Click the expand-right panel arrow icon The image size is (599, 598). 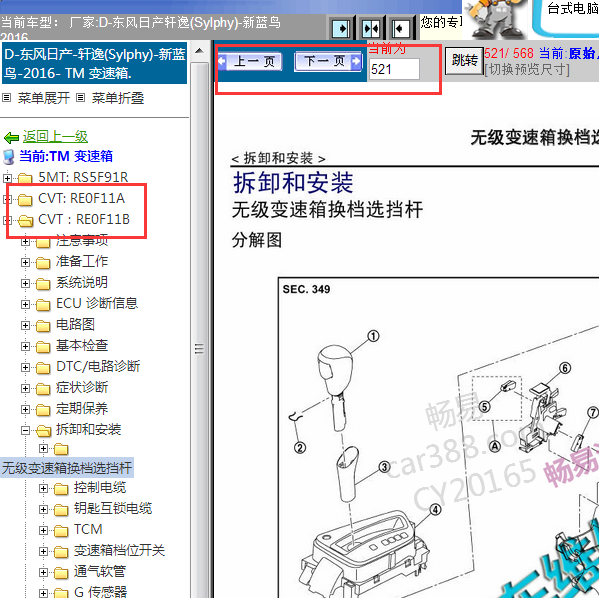pyautogui.click(x=341, y=29)
